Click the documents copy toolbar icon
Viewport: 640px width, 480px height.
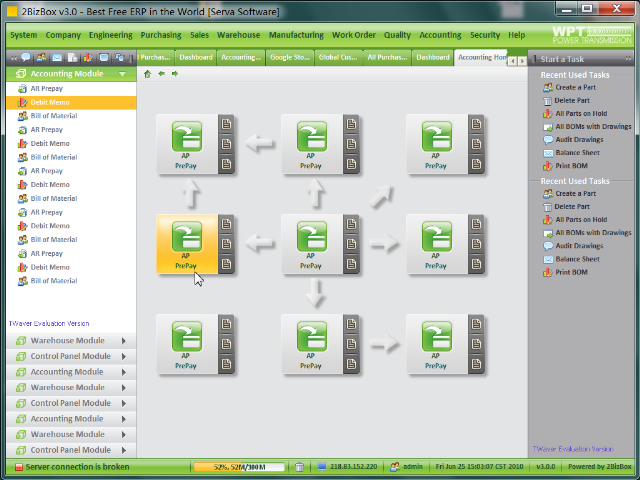point(72,58)
